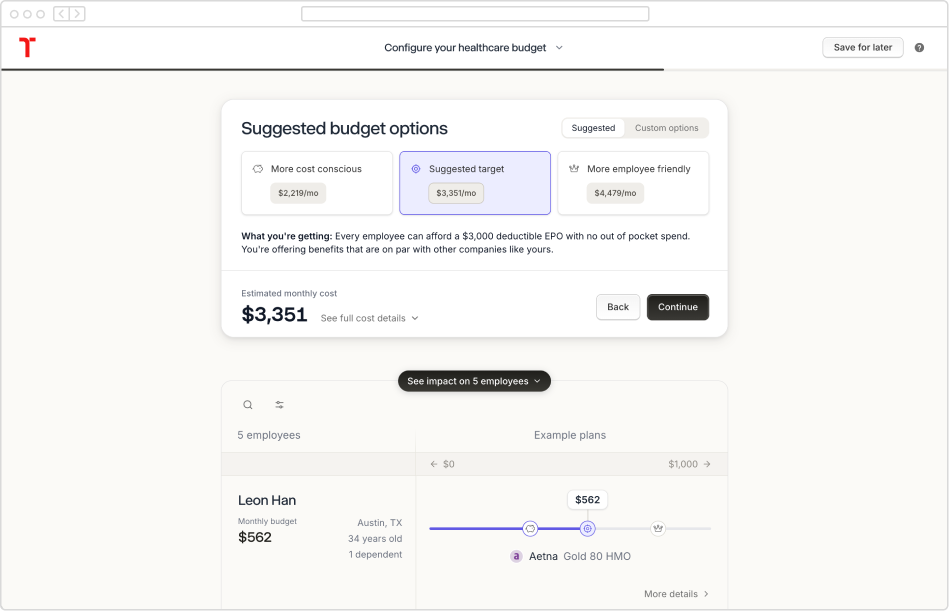
Task: Switch to the Suggested tab
Action: tap(593, 128)
